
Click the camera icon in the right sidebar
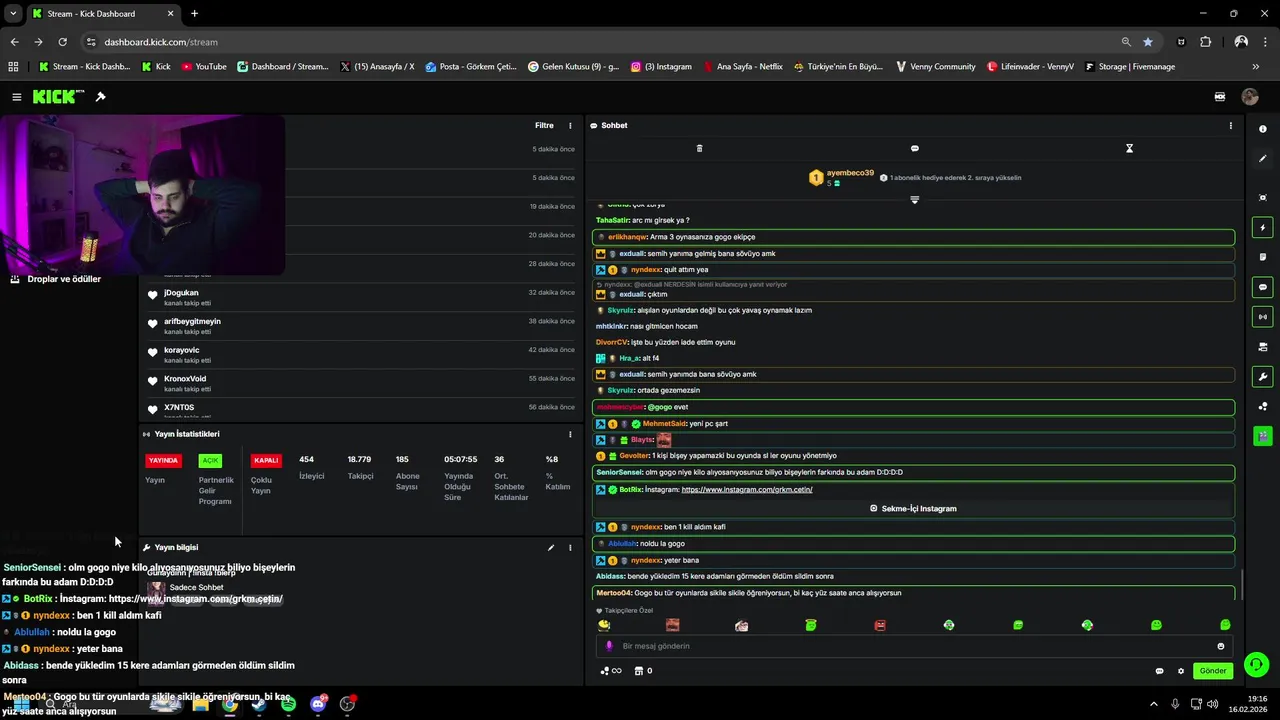(1263, 347)
